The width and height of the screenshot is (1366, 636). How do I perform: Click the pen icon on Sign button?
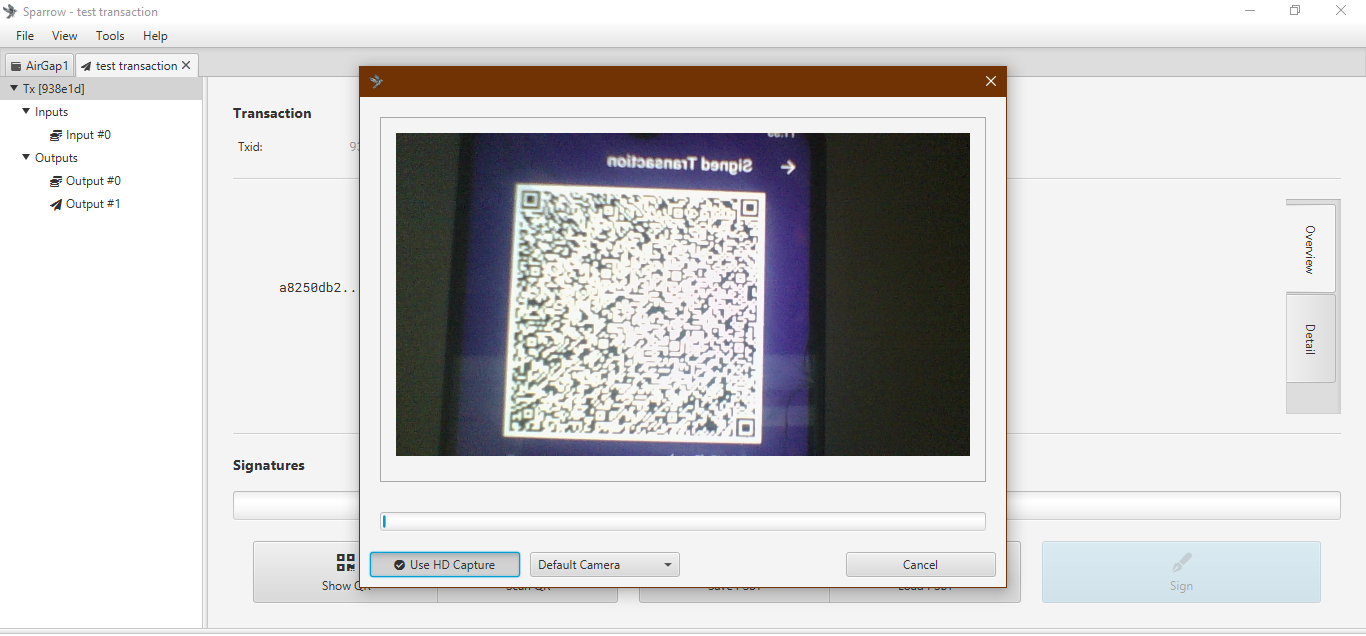(1181, 562)
